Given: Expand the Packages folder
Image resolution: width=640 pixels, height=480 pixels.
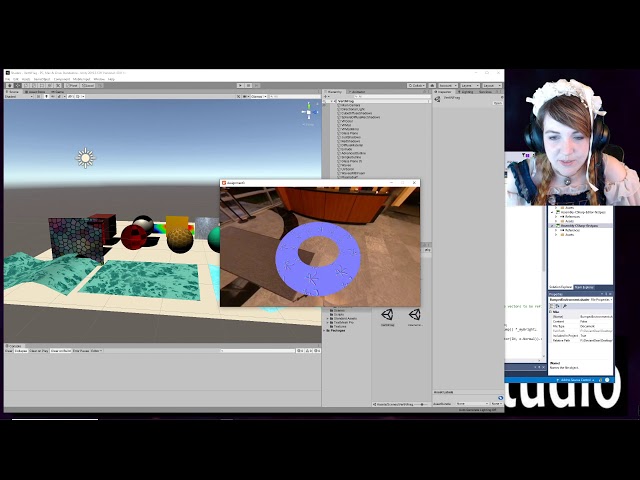Looking at the screenshot, I should click(x=324, y=331).
